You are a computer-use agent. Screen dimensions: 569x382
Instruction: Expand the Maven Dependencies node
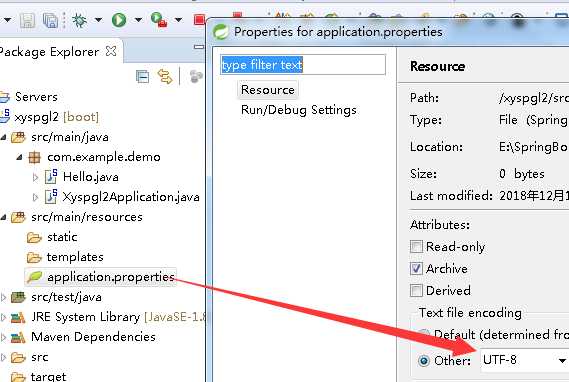pos(3,337)
